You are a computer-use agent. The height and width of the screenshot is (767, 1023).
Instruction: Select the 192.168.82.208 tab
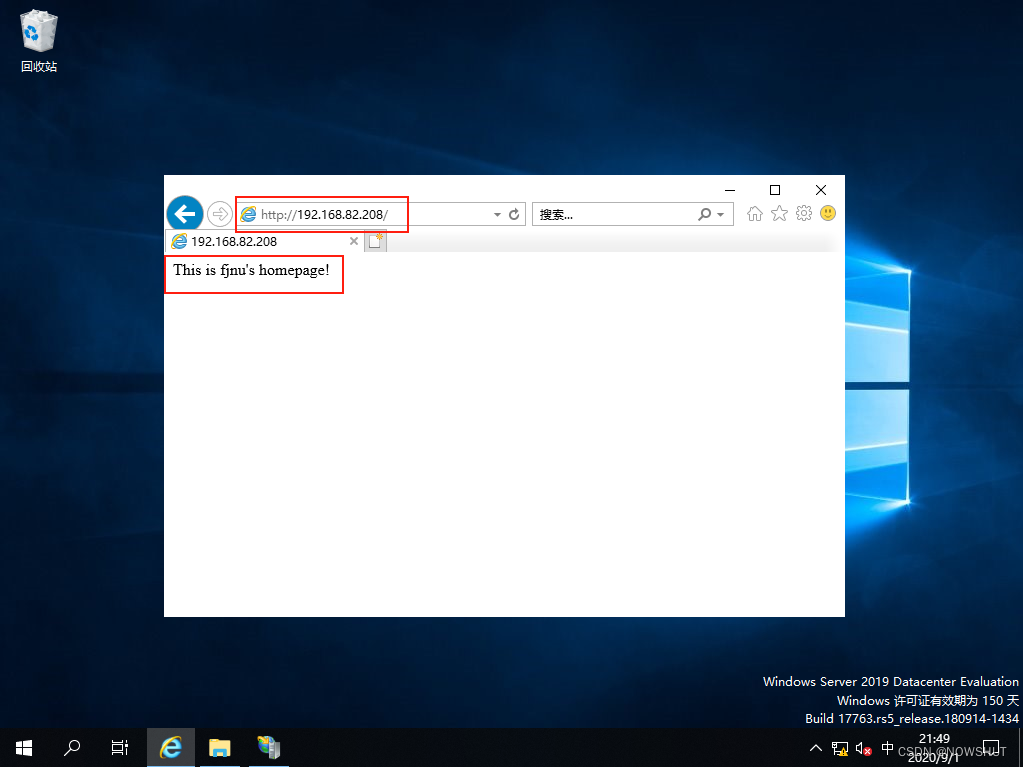pos(264,241)
